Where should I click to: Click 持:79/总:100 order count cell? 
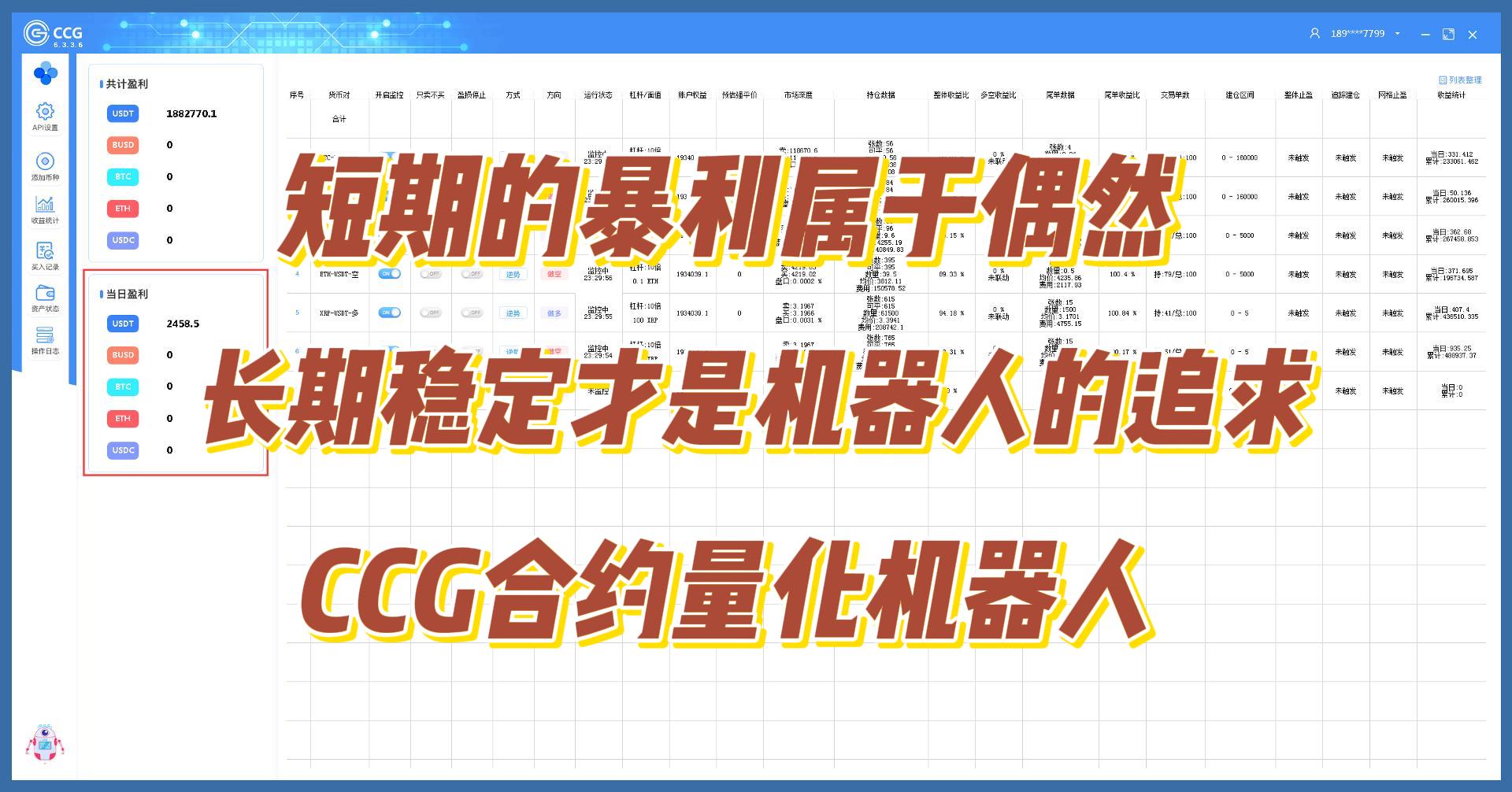pos(1175,274)
